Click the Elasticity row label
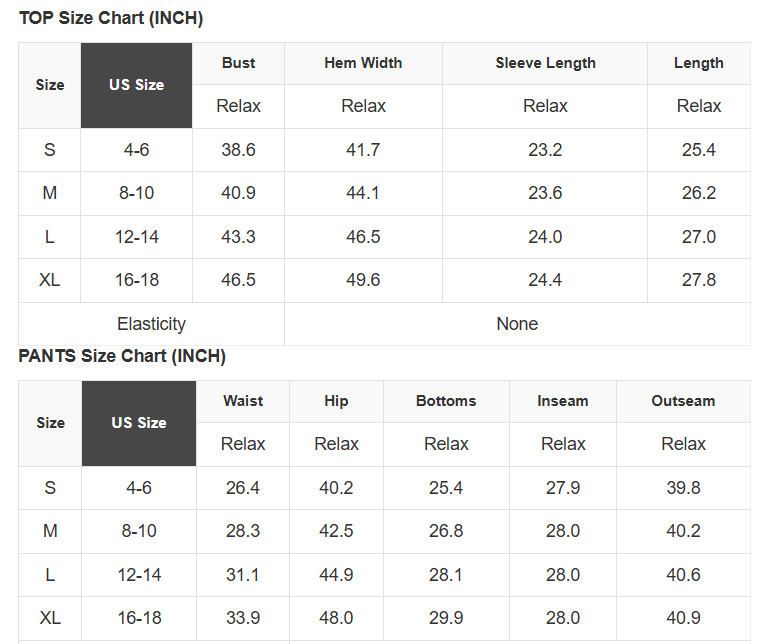 [x=151, y=324]
